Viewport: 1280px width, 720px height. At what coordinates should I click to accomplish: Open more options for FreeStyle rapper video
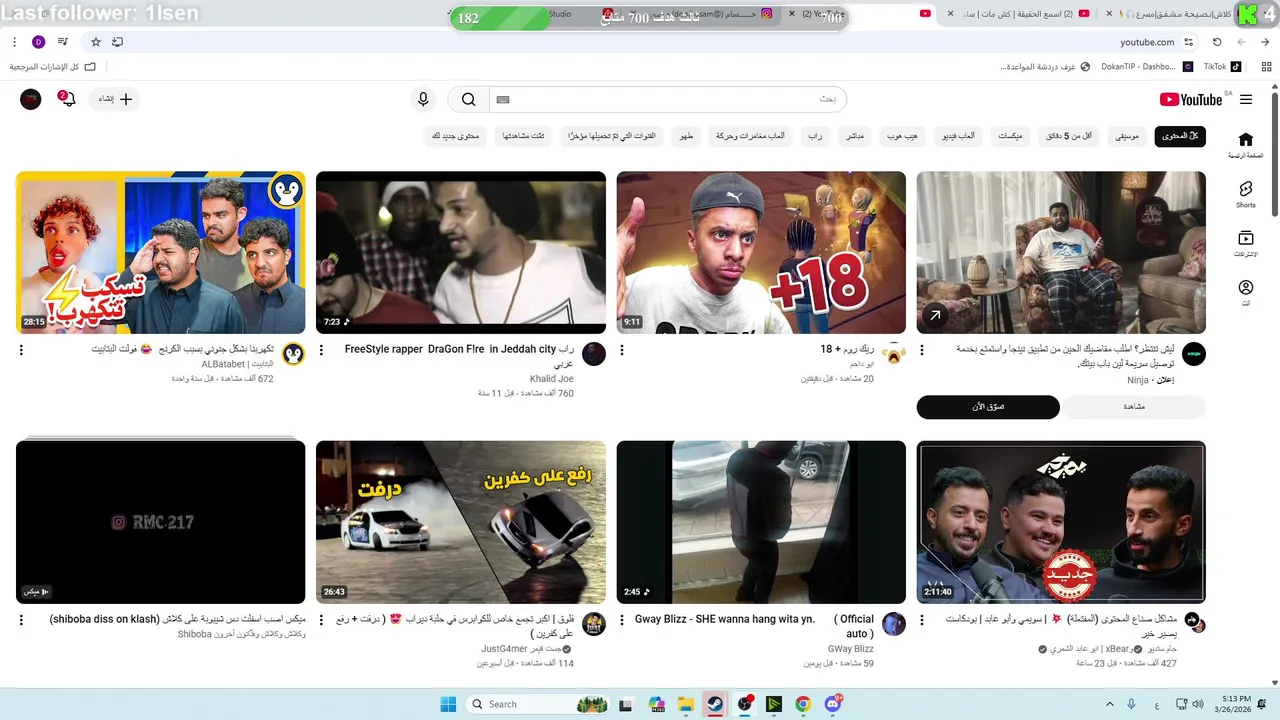tap(321, 350)
